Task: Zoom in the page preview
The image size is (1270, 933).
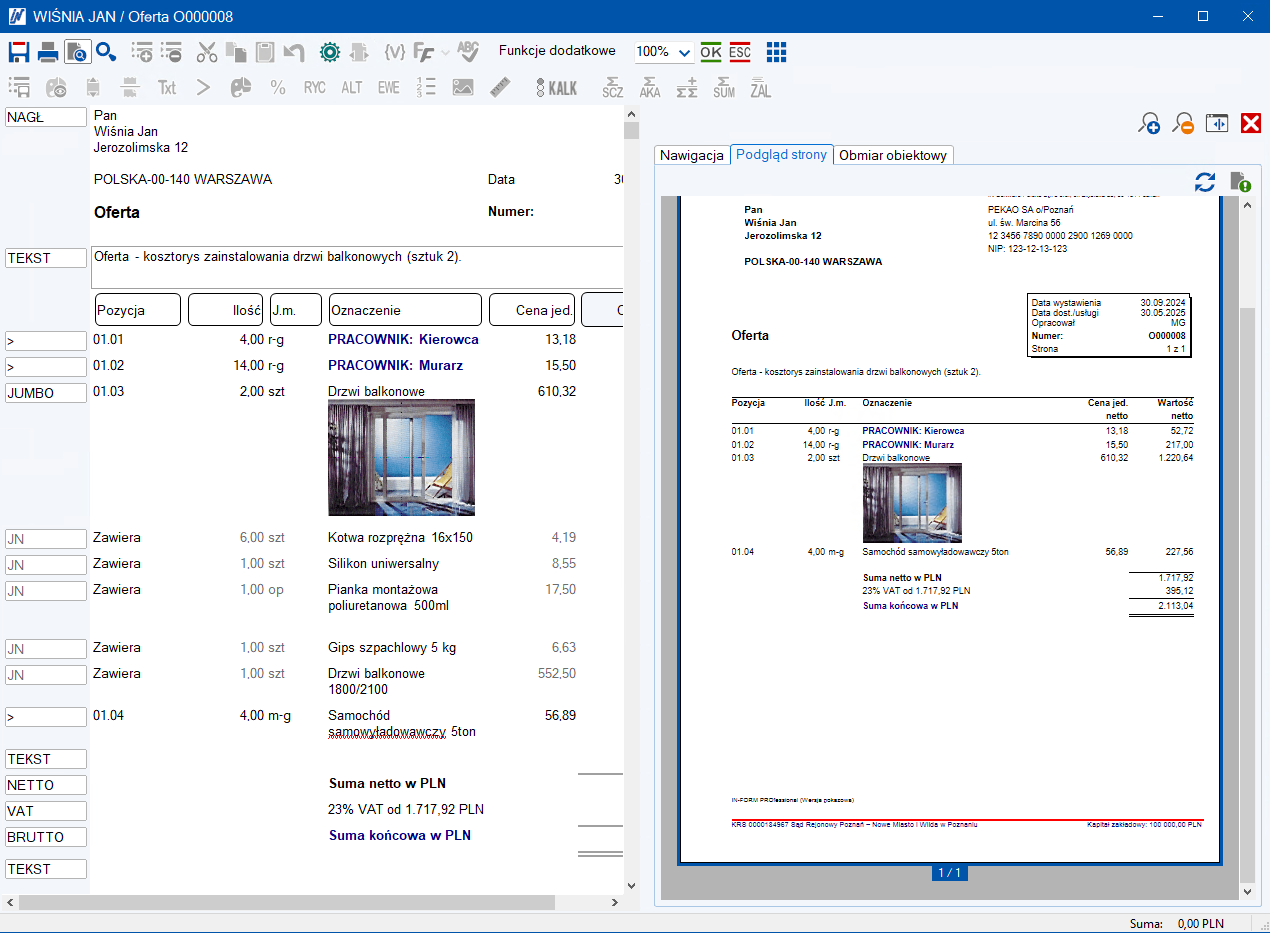Action: (1149, 124)
